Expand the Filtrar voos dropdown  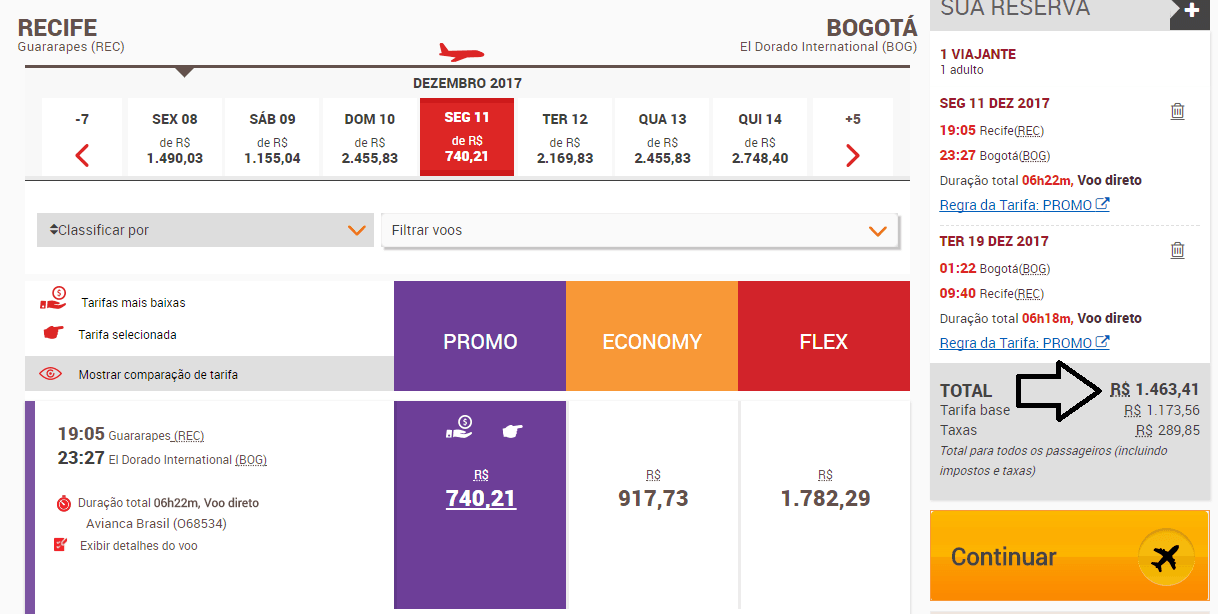(x=640, y=230)
